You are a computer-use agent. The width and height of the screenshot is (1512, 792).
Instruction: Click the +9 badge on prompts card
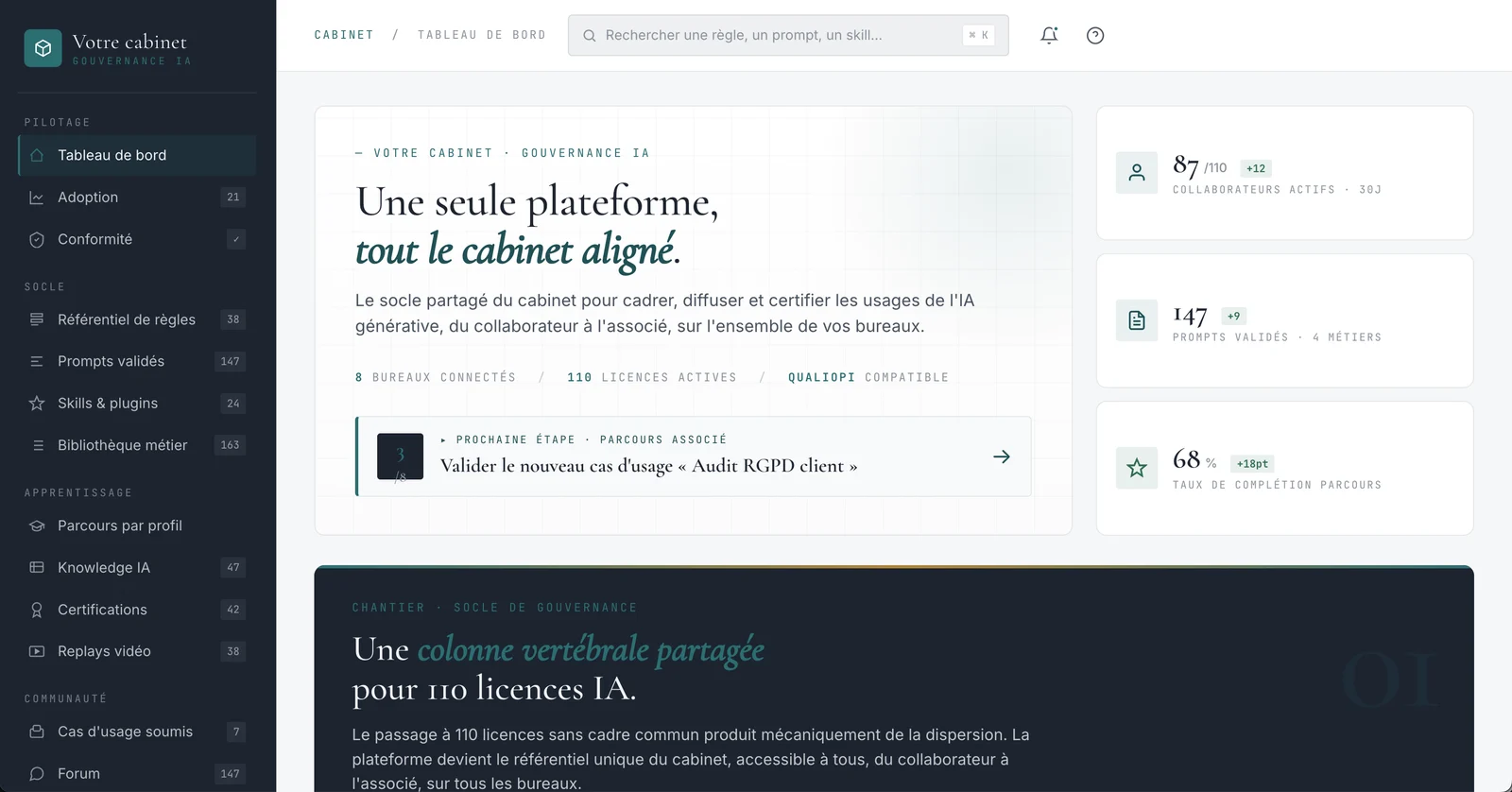(x=1234, y=316)
